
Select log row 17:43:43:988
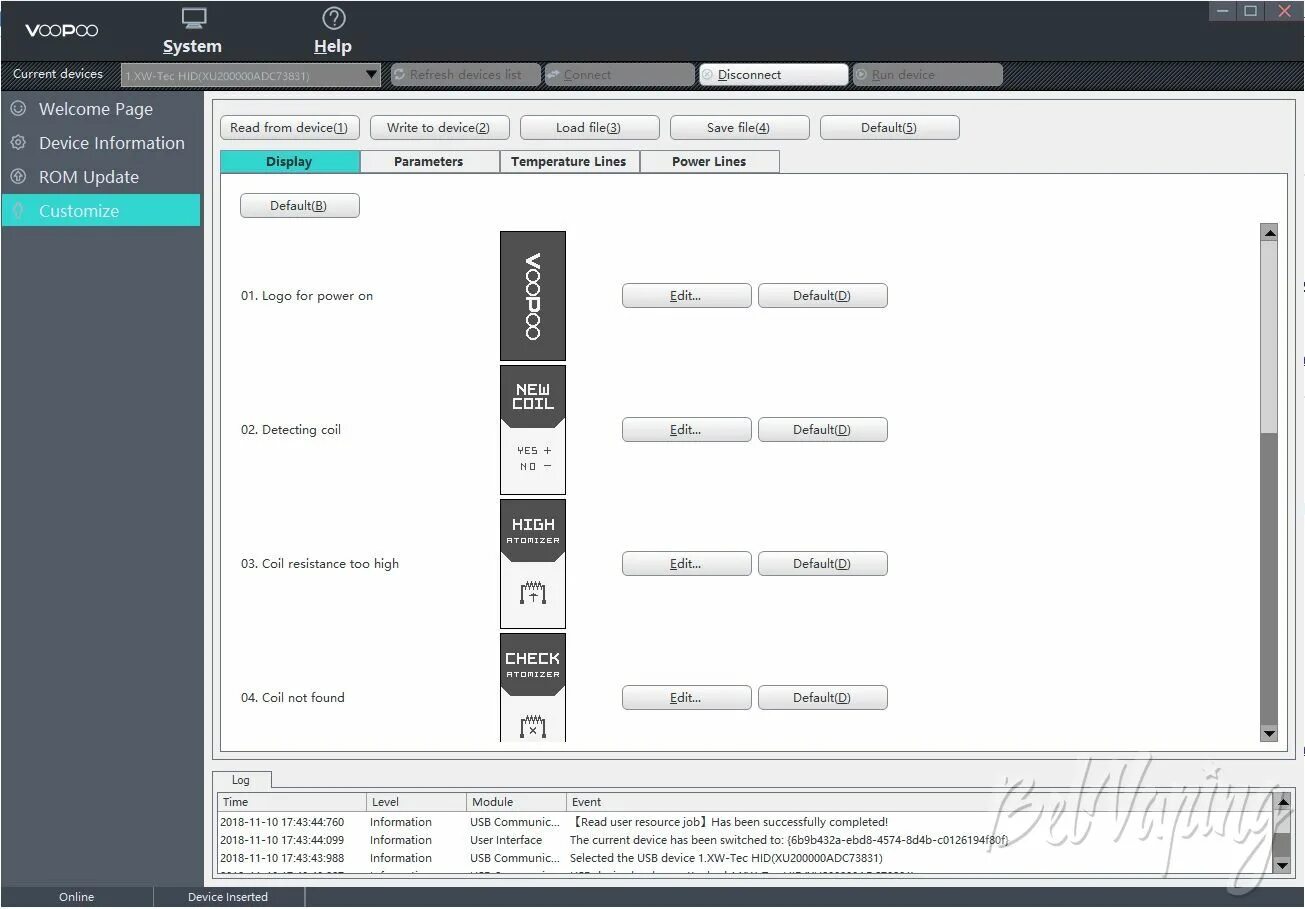click(x=745, y=858)
